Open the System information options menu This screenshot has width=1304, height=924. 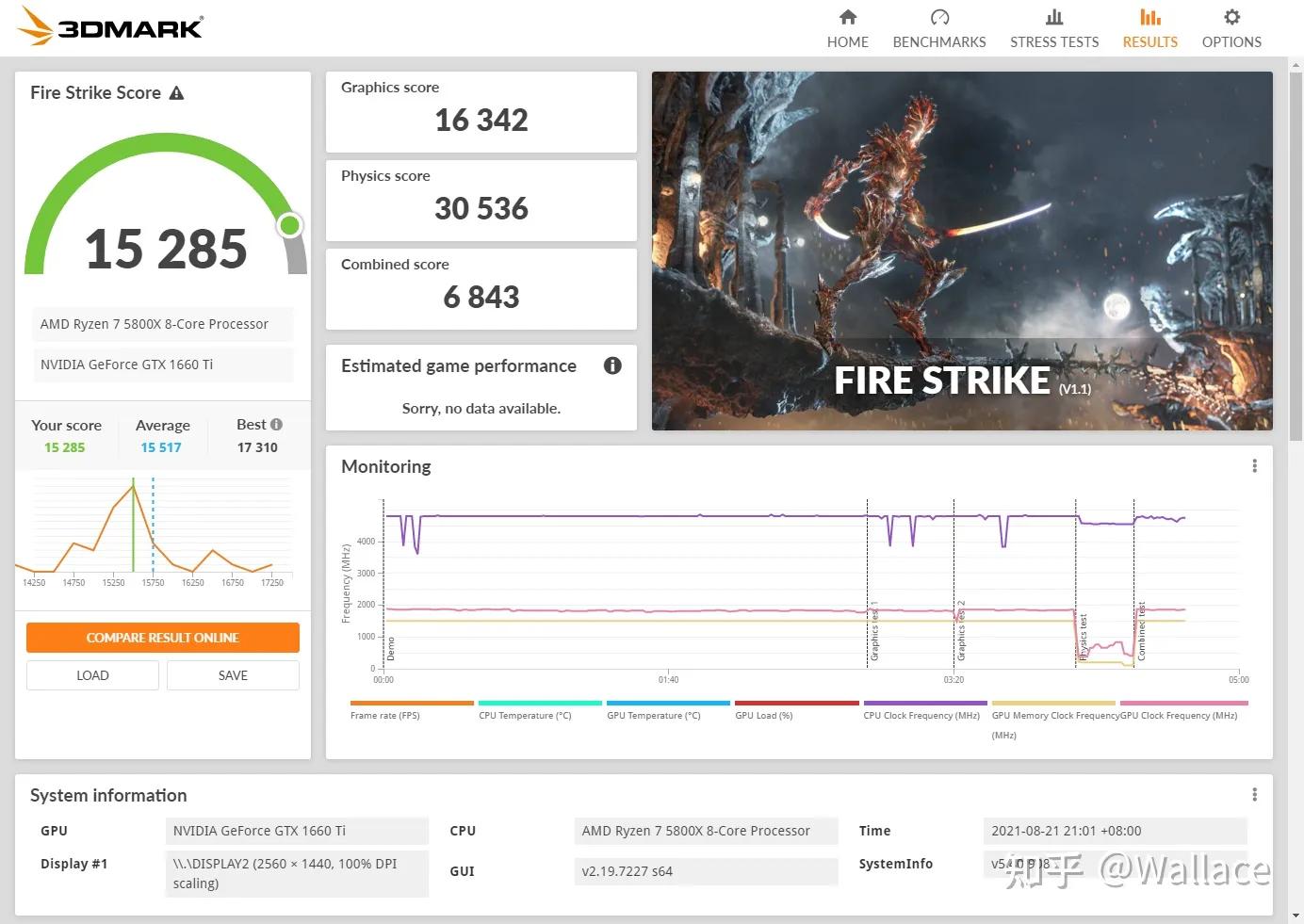(x=1254, y=794)
